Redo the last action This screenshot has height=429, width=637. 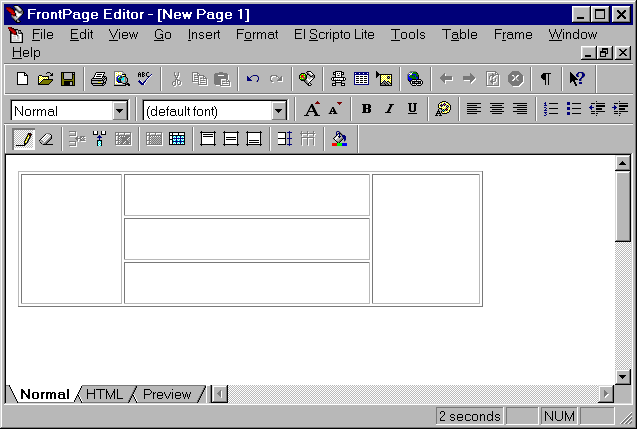[x=276, y=78]
